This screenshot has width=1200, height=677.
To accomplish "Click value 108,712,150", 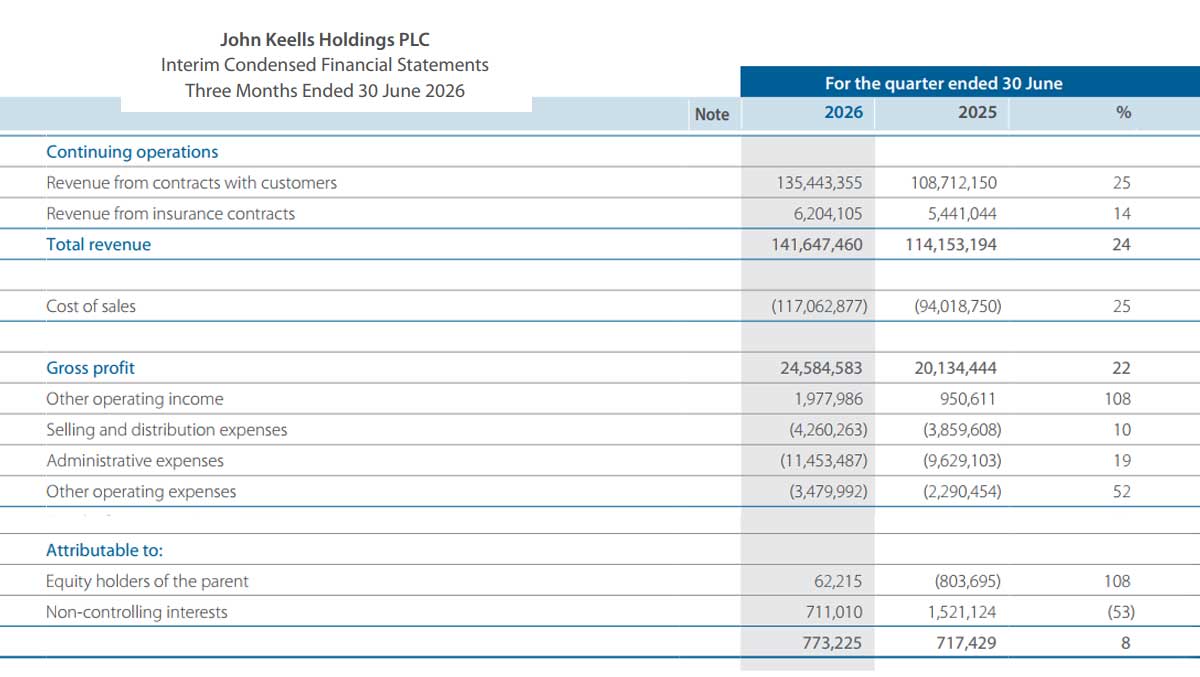I will tap(954, 183).
